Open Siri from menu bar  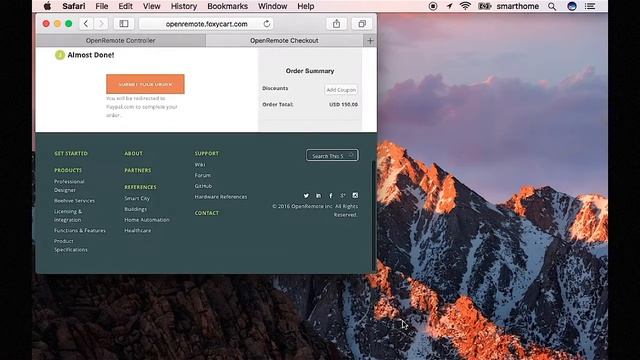pyautogui.click(x=572, y=6)
